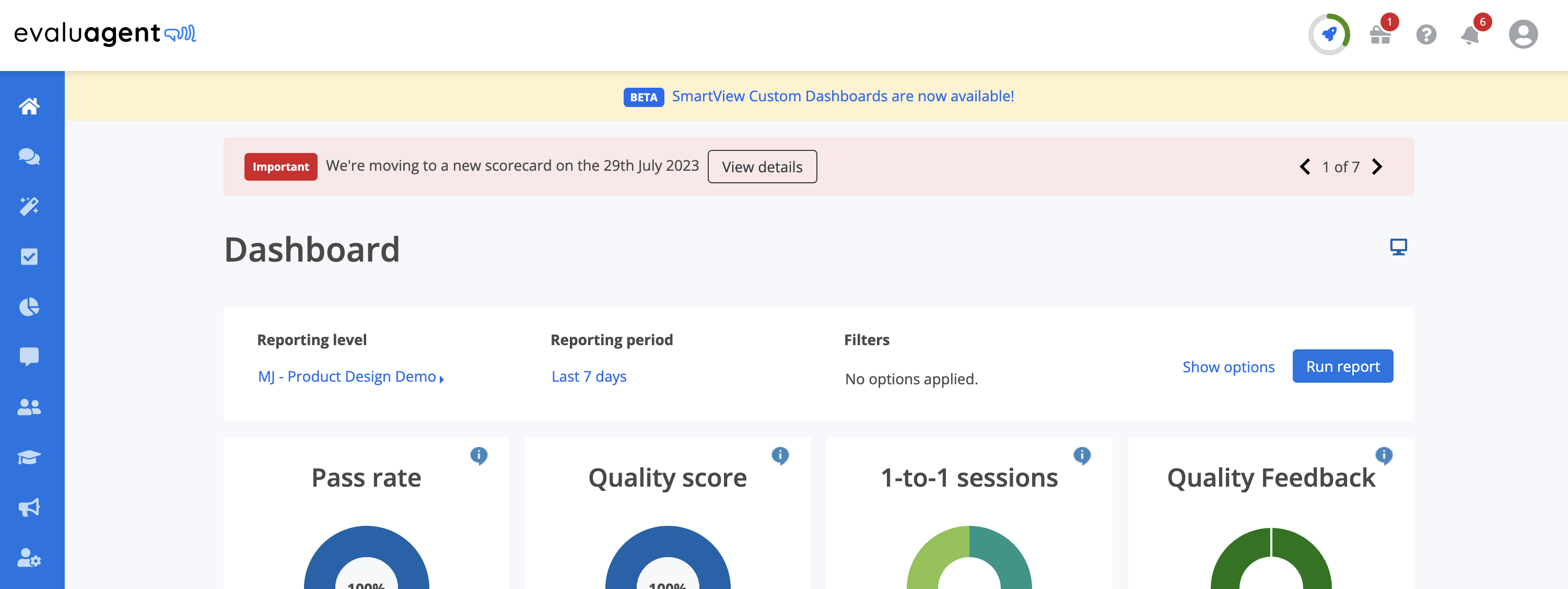Open the magic wand sidebar icon

[x=29, y=206]
